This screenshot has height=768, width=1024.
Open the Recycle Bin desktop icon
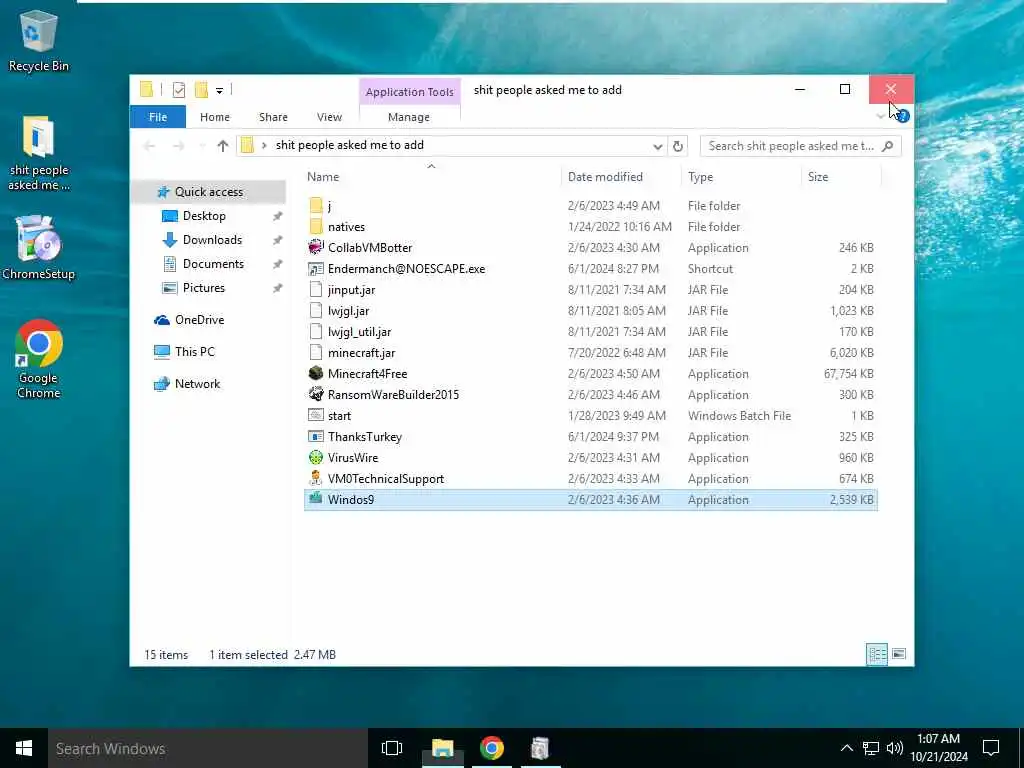click(x=39, y=40)
